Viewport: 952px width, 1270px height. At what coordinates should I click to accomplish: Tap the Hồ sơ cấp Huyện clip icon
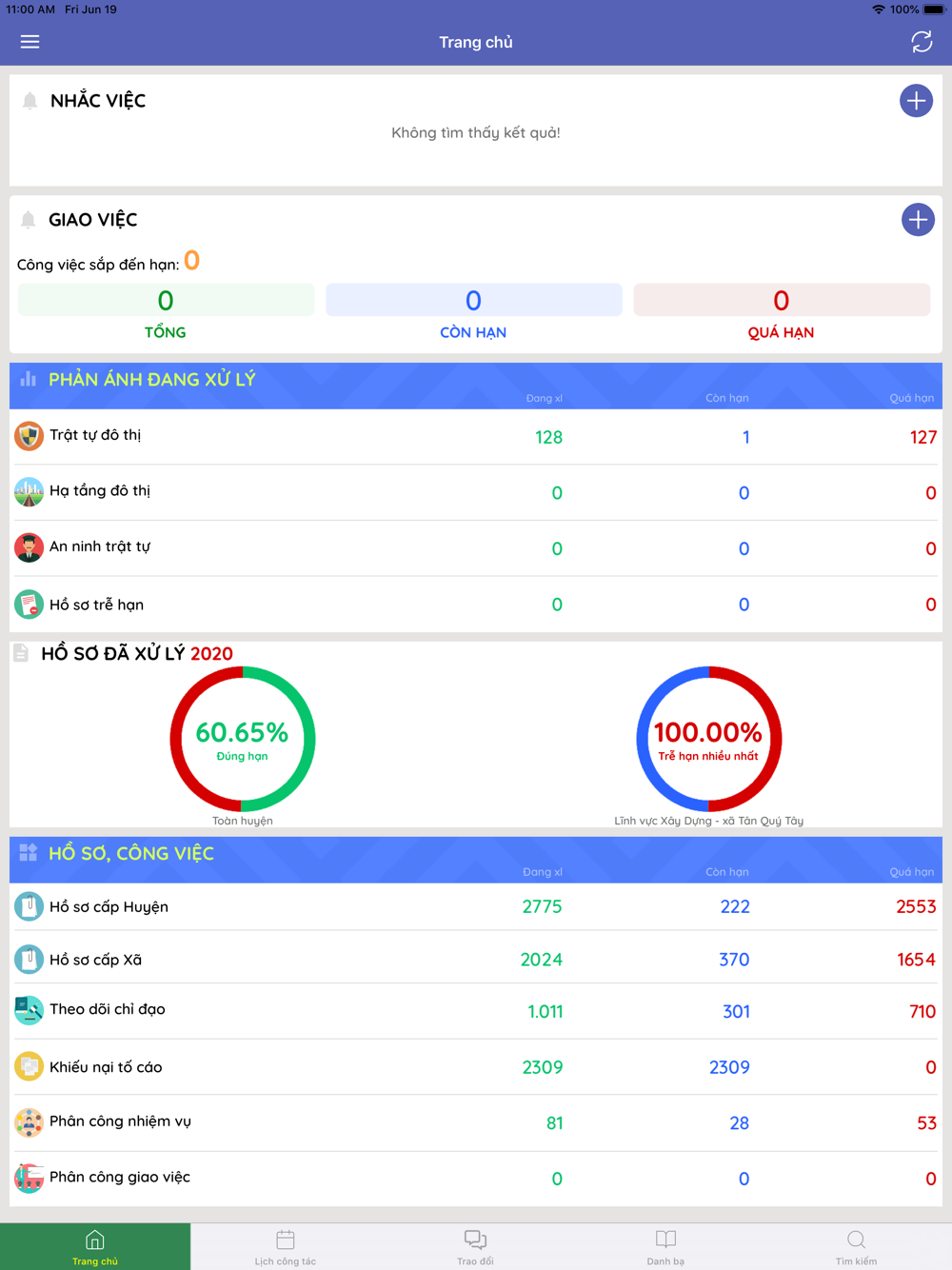(29, 906)
